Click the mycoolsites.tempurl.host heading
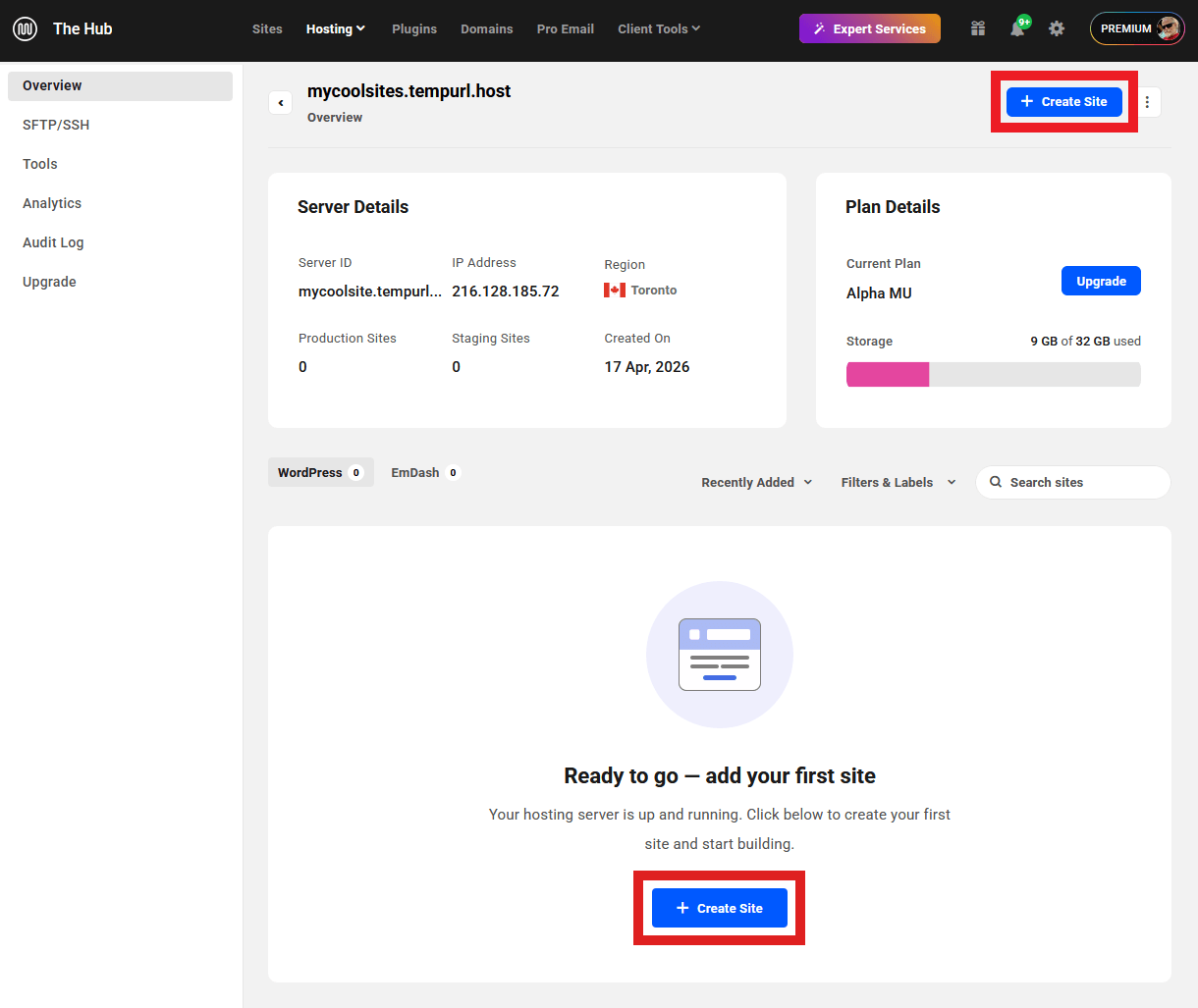Image resolution: width=1198 pixels, height=1008 pixels. (x=409, y=91)
